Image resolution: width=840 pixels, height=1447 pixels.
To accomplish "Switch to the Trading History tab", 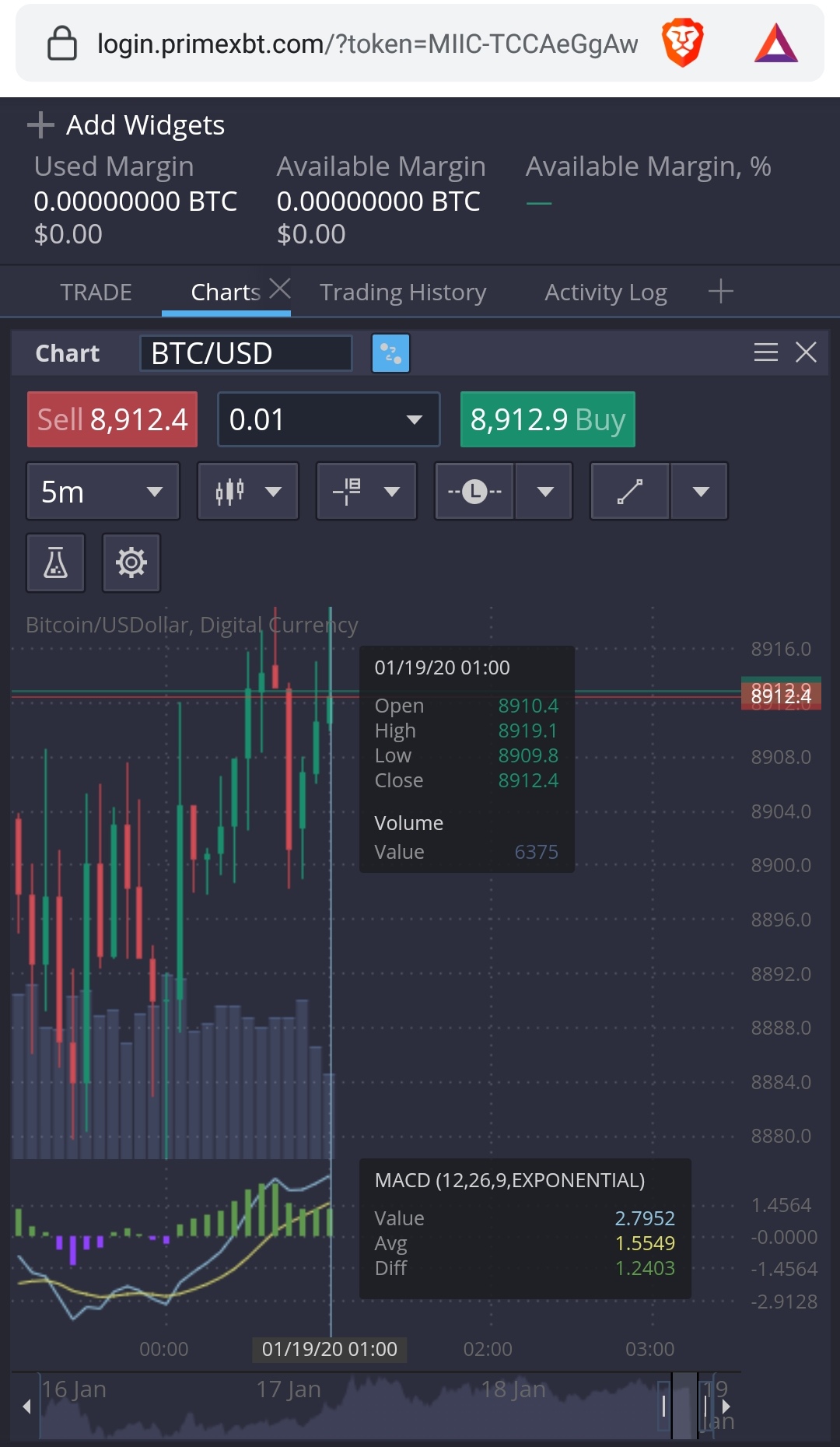I will (403, 293).
